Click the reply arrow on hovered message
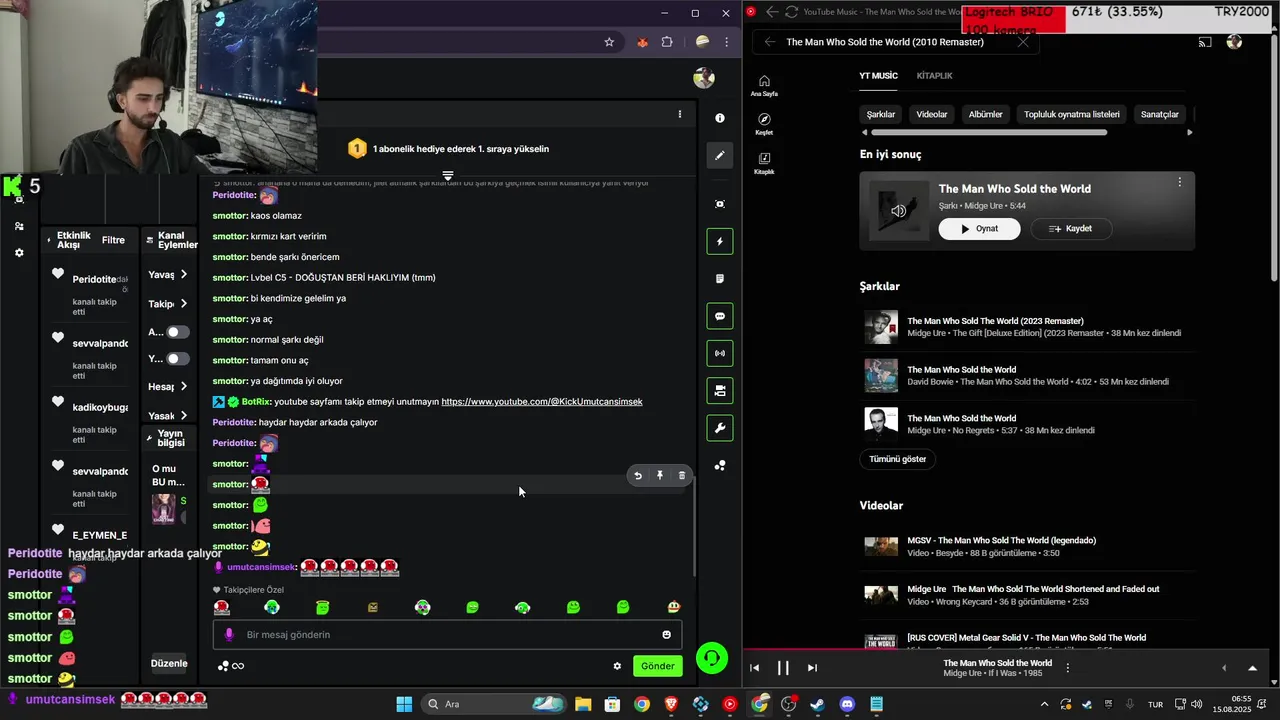The height and width of the screenshot is (720, 1280). pyautogui.click(x=638, y=476)
